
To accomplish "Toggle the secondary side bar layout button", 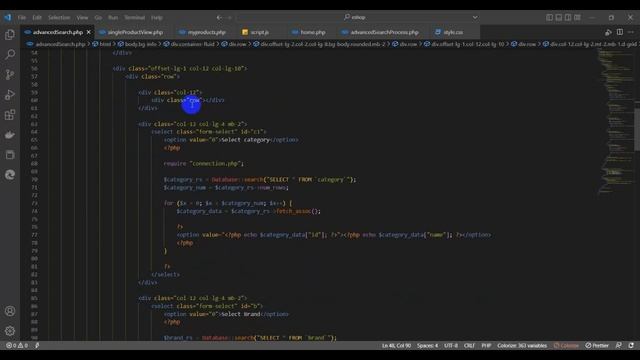I will (x=568, y=18).
